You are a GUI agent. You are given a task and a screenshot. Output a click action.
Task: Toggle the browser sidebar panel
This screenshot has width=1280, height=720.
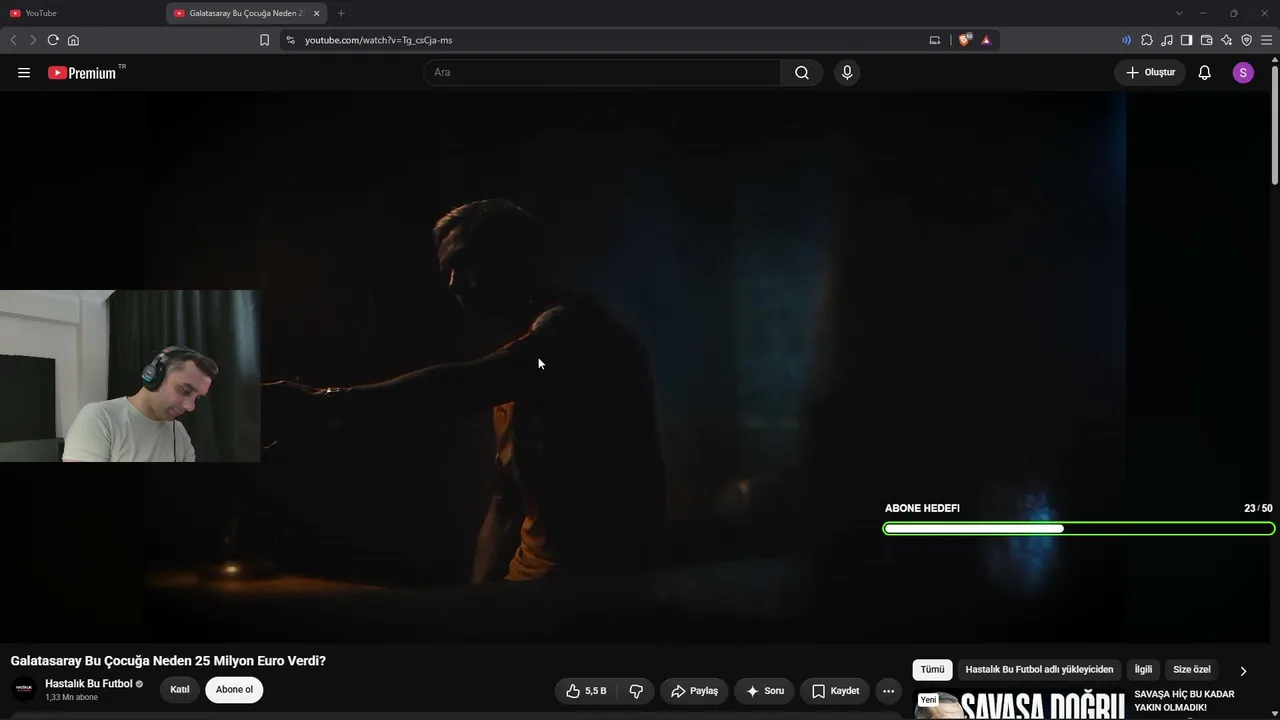[1187, 40]
